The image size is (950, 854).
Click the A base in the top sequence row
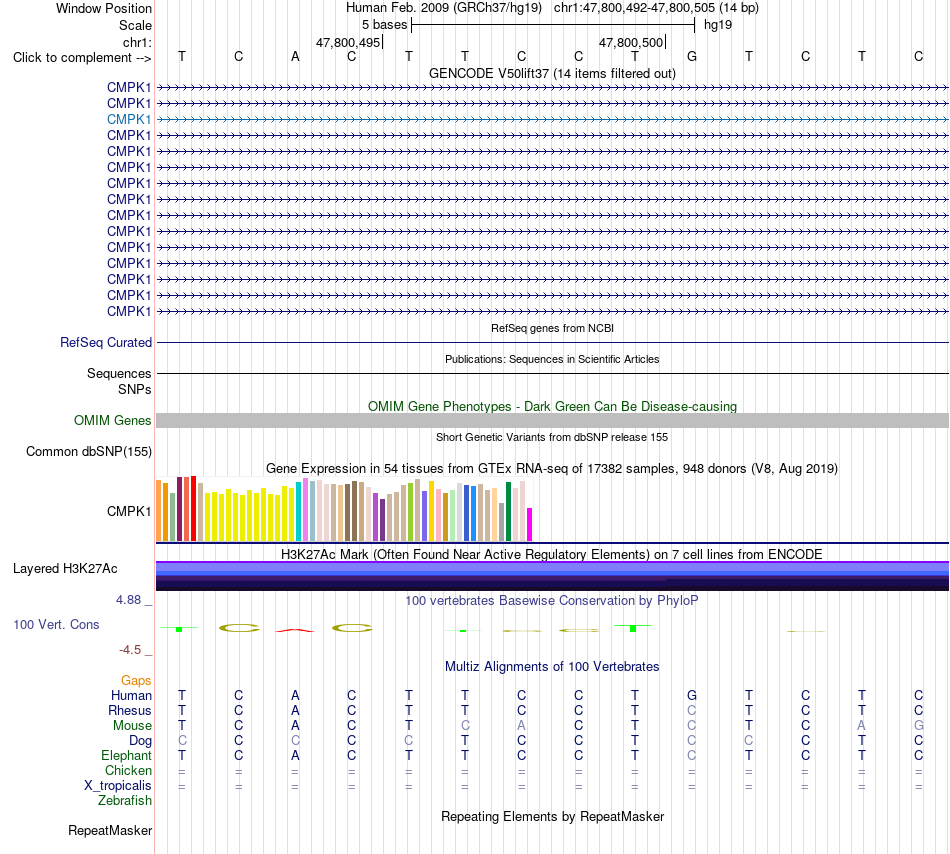295,56
